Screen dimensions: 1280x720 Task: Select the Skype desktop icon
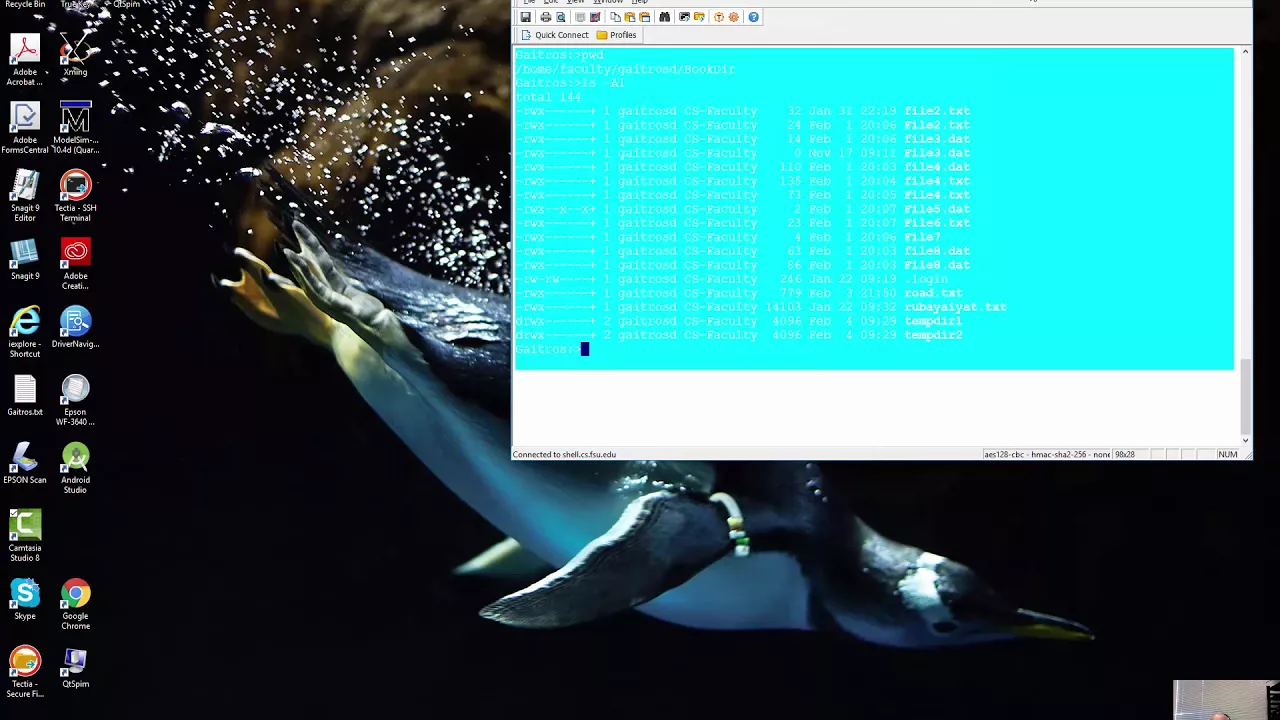[25, 598]
